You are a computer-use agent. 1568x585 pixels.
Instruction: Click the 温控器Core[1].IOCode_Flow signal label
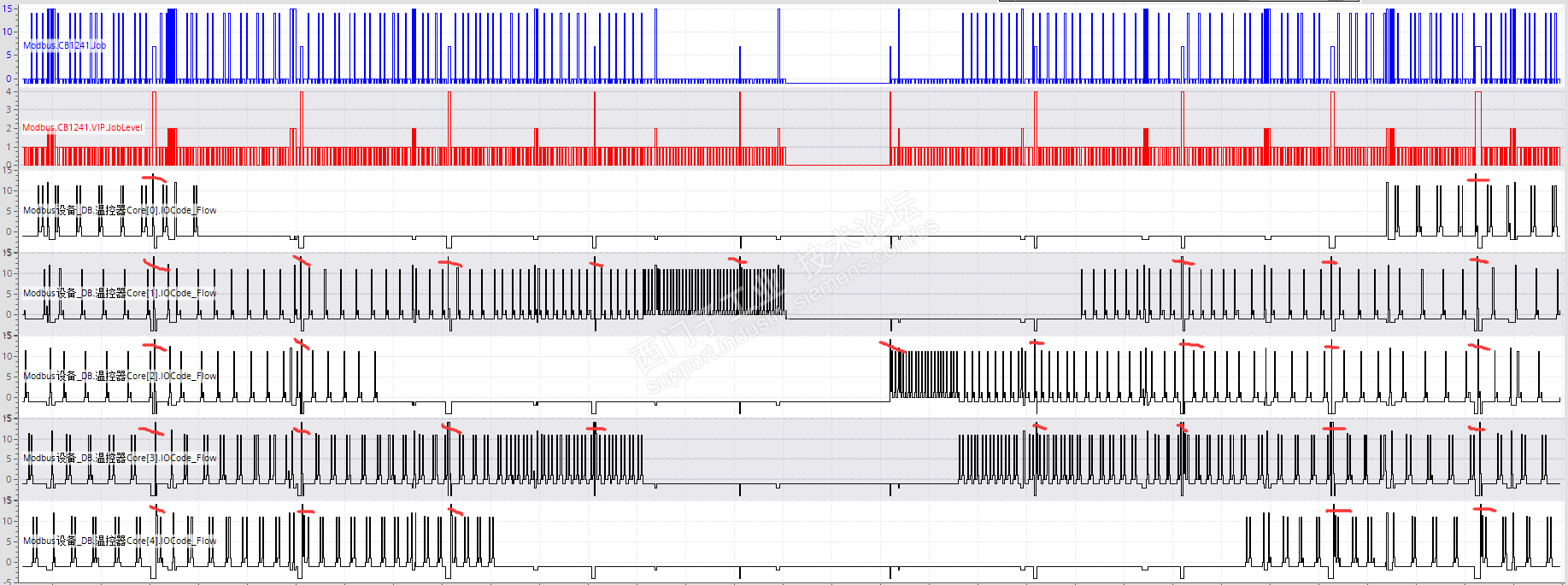(120, 293)
